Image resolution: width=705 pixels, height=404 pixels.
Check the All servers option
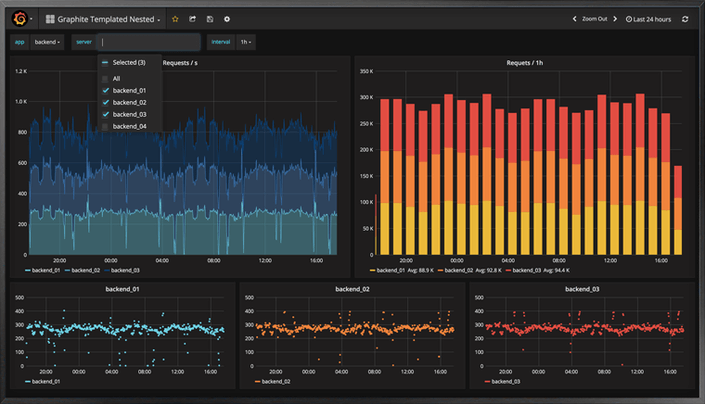(111, 79)
